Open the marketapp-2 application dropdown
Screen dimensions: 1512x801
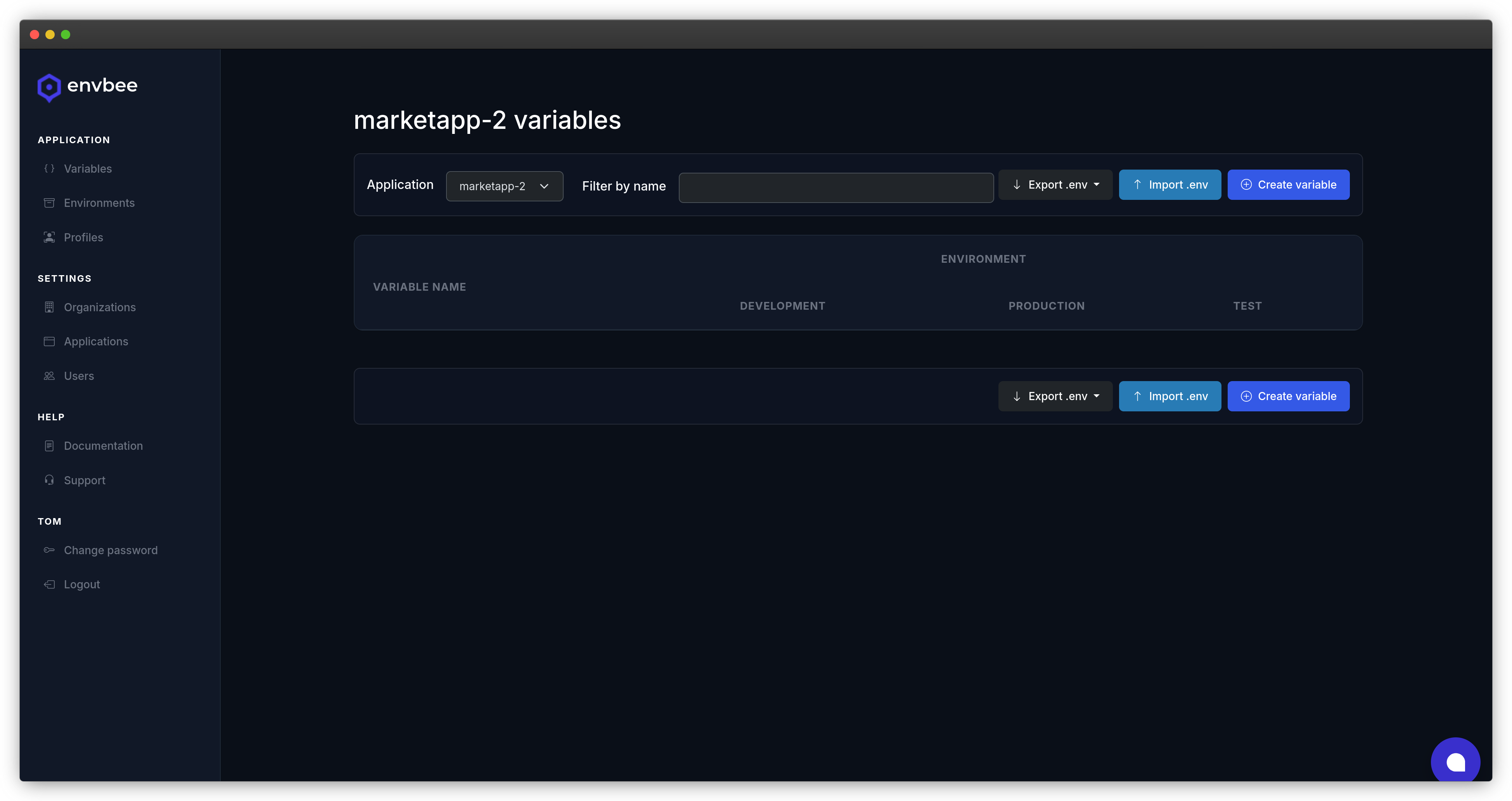pos(504,186)
